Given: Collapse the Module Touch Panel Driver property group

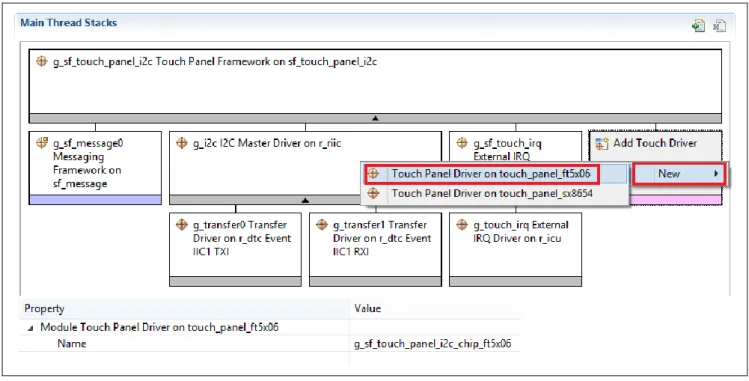Looking at the screenshot, I should (x=31, y=328).
